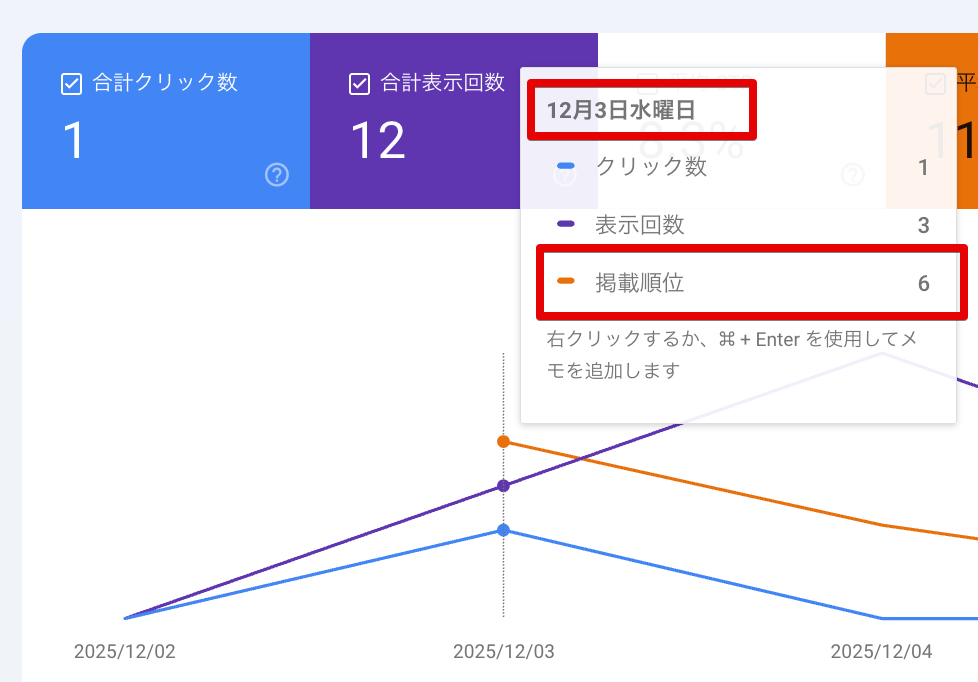
Task: Click the memo hint text in tooltip
Action: (732, 355)
